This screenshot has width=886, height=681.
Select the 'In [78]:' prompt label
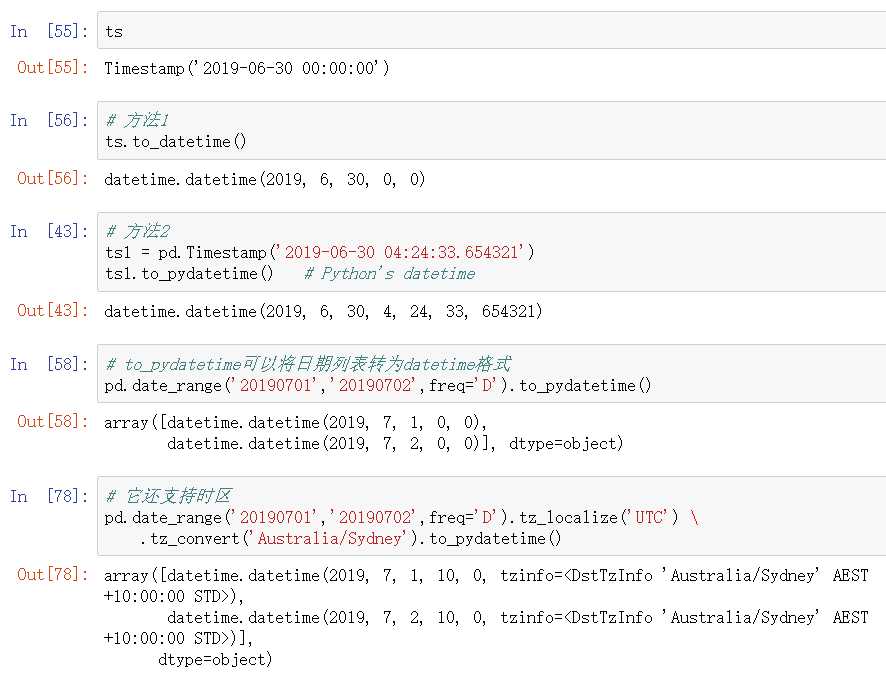click(49, 496)
